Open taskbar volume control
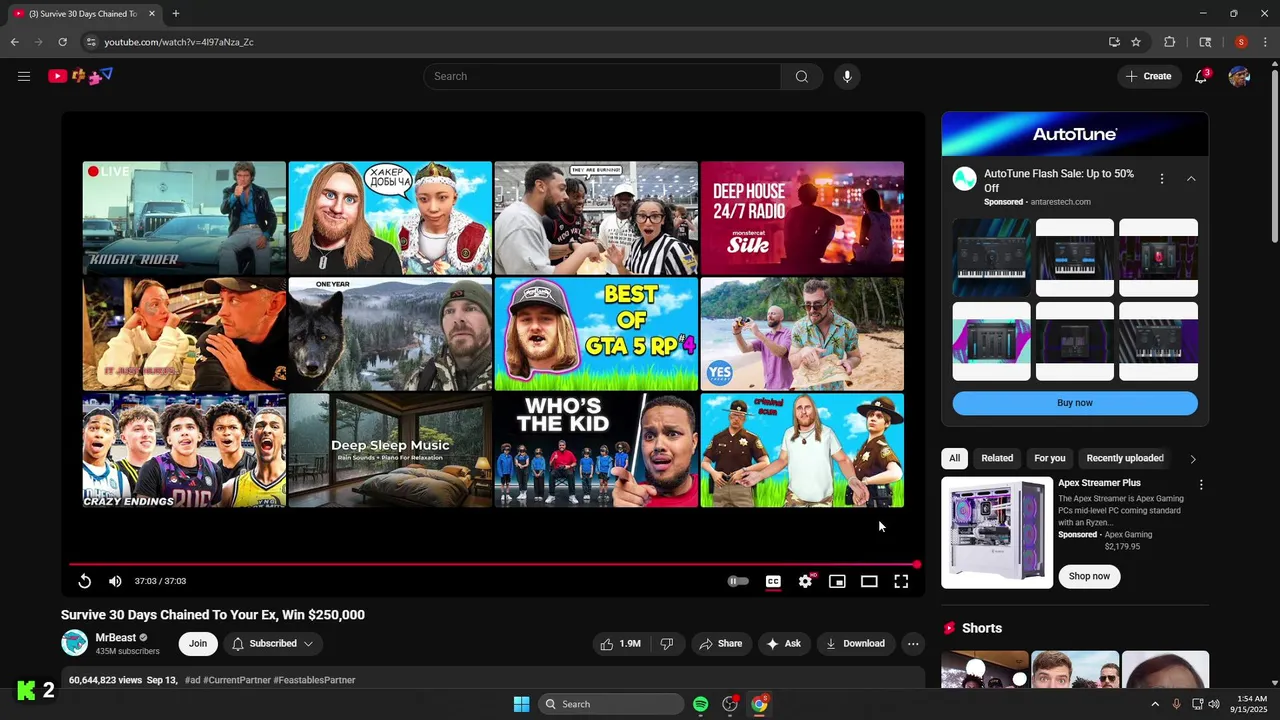This screenshot has width=1280, height=720. pos(1214,704)
